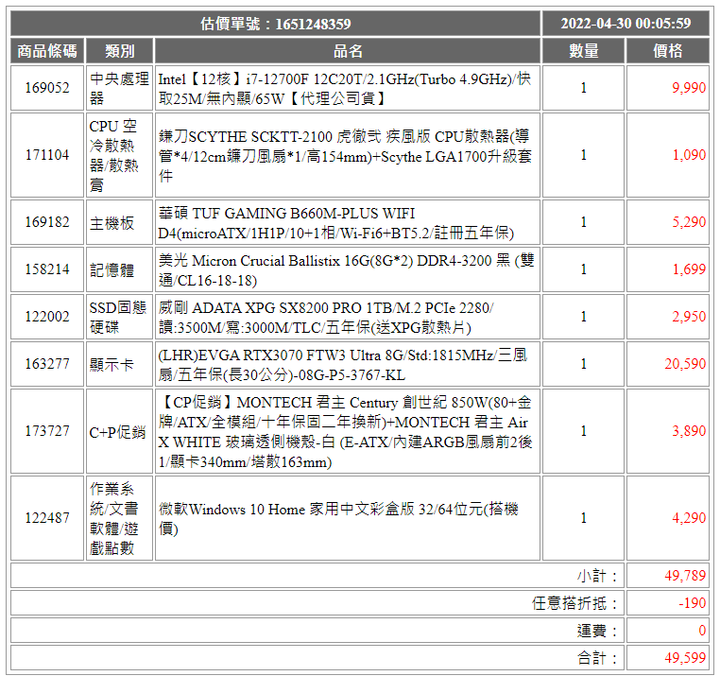Click the 數量 column header
Screen dimensions: 720x676
[584, 51]
